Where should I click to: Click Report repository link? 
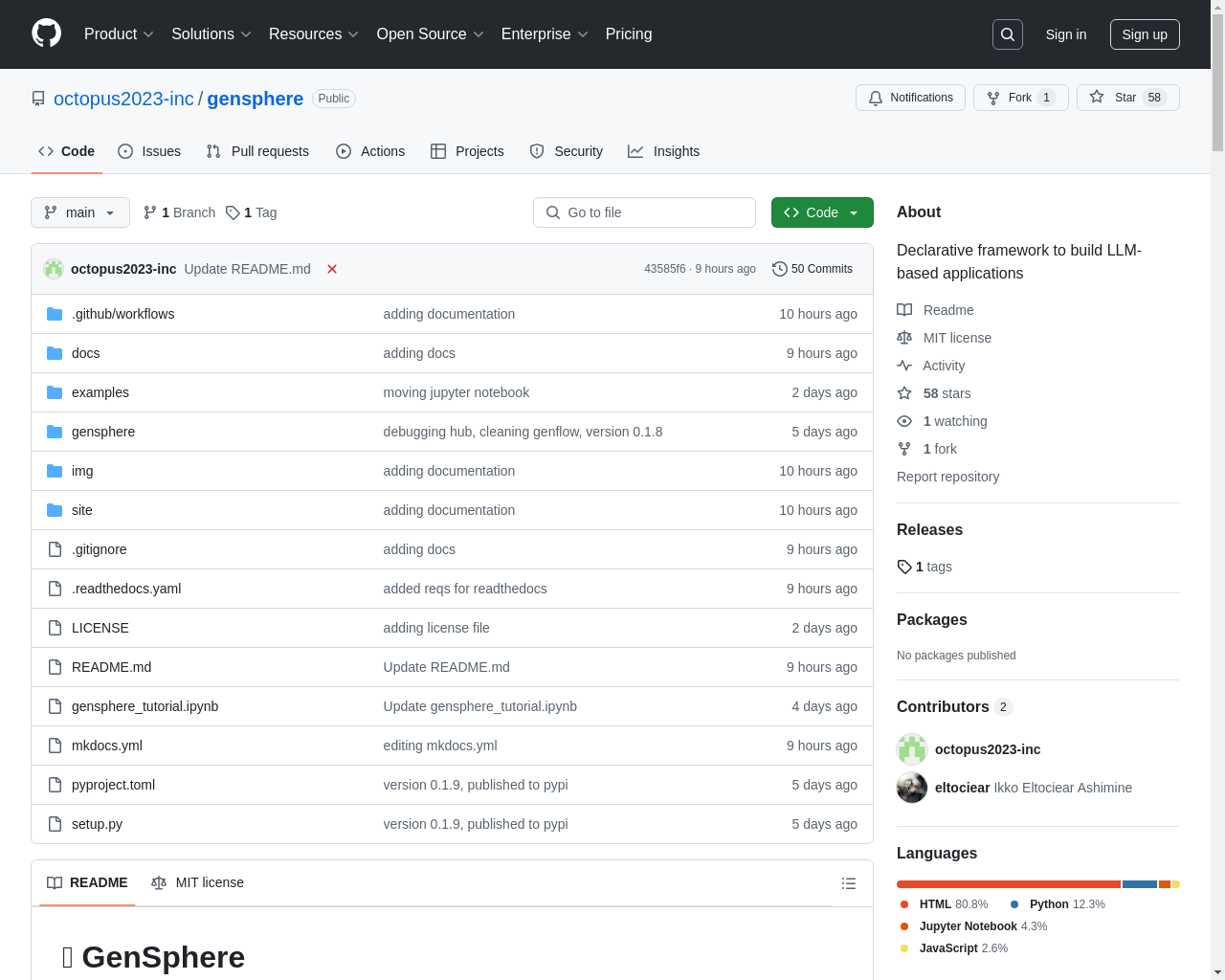point(947,477)
